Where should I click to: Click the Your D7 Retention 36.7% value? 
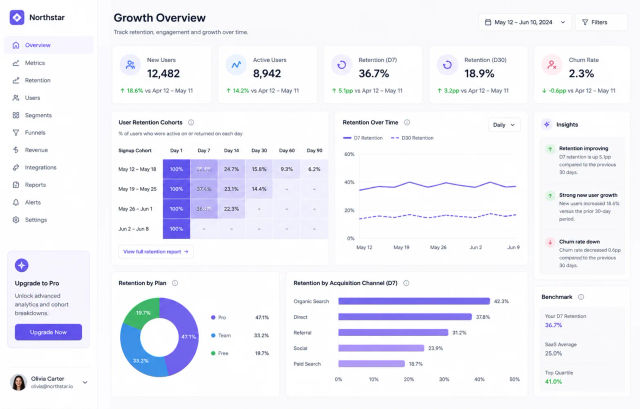point(553,325)
